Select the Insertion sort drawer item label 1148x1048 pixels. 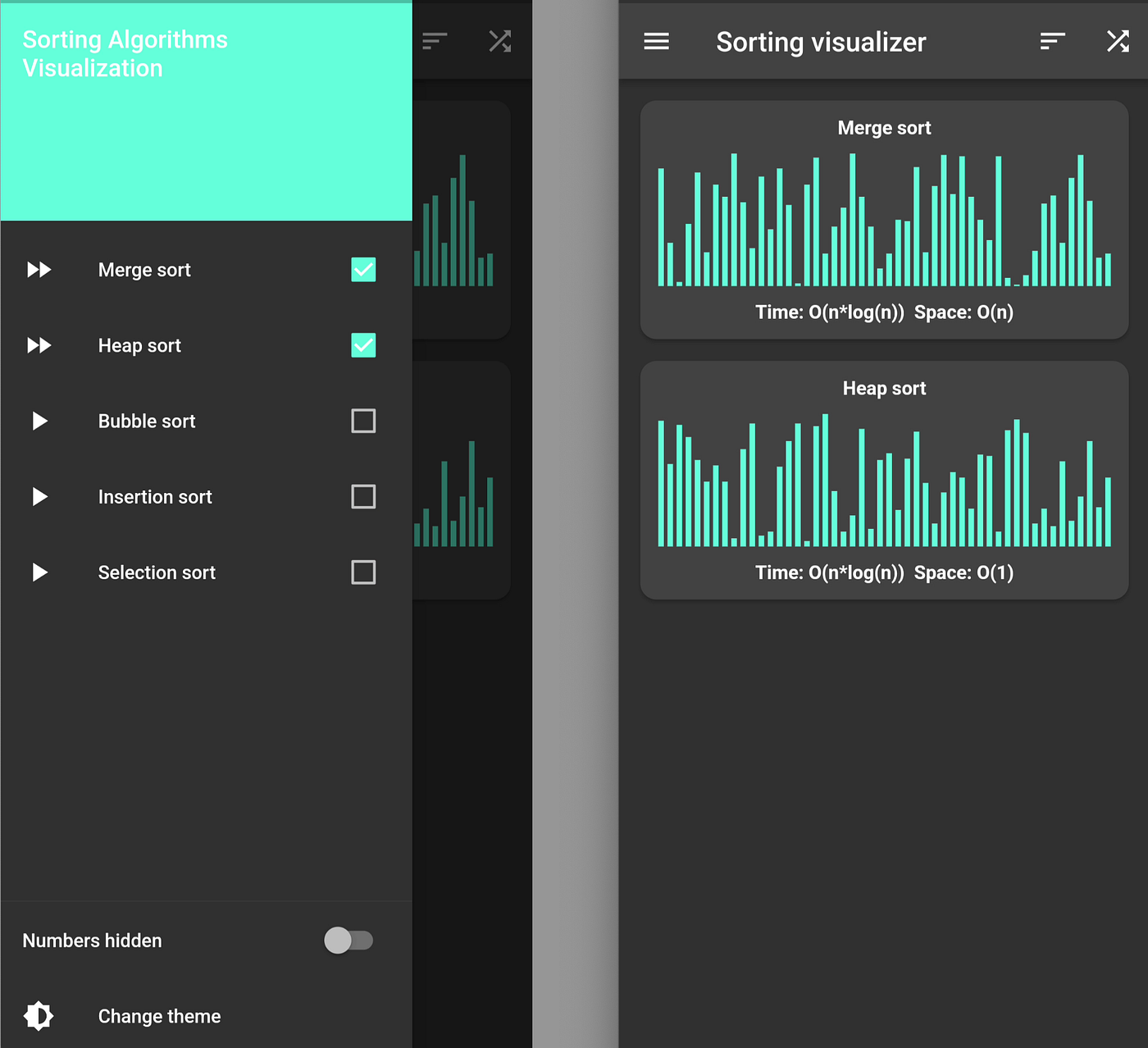pyautogui.click(x=155, y=496)
